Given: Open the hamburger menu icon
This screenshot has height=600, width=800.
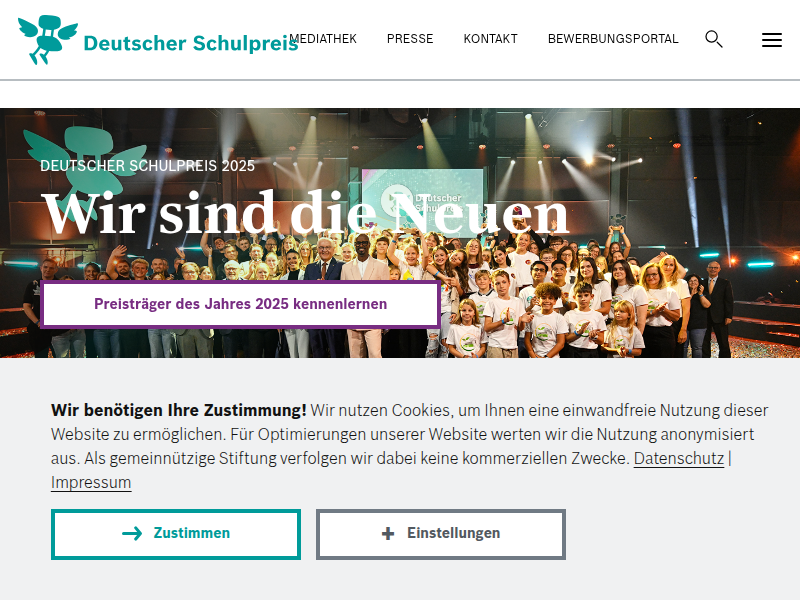Looking at the screenshot, I should (x=771, y=40).
